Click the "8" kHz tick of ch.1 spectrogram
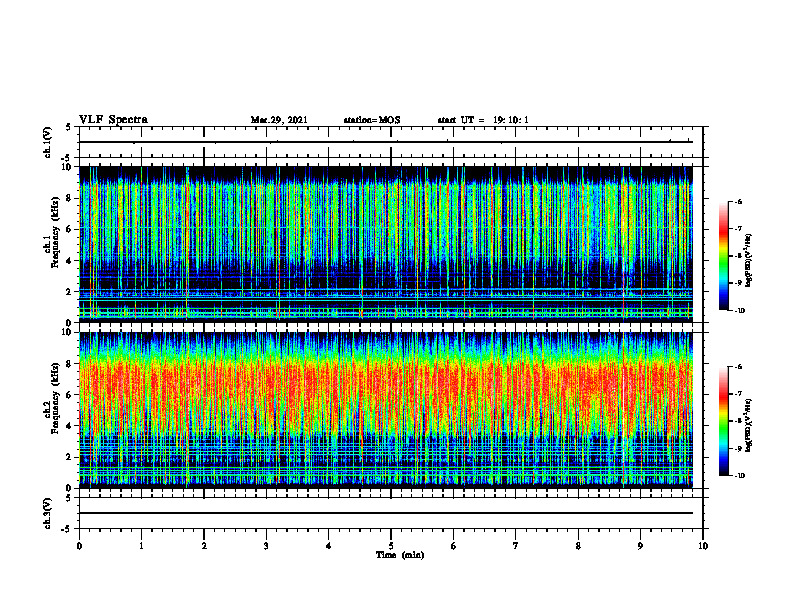Image resolution: width=792 pixels, height=612 pixels. click(x=70, y=198)
